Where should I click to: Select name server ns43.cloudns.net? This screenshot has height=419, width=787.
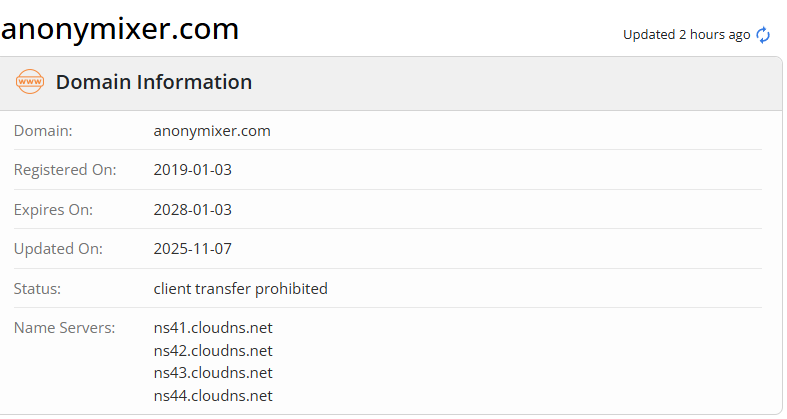point(213,373)
